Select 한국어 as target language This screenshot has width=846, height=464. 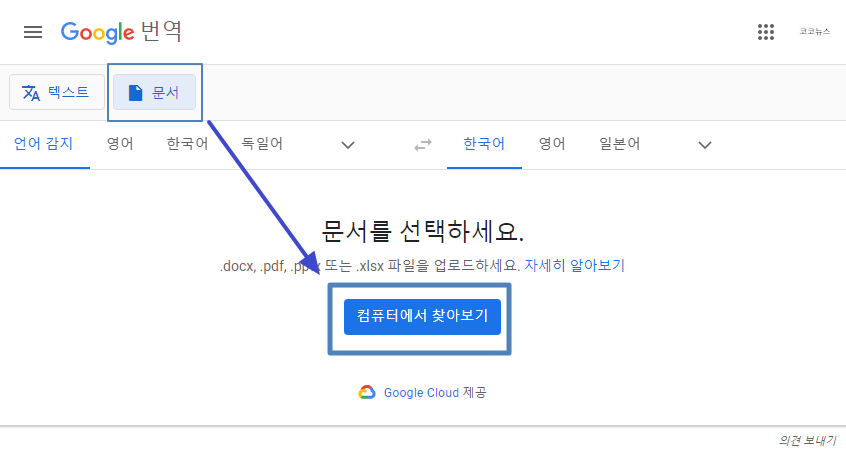pyautogui.click(x=484, y=144)
